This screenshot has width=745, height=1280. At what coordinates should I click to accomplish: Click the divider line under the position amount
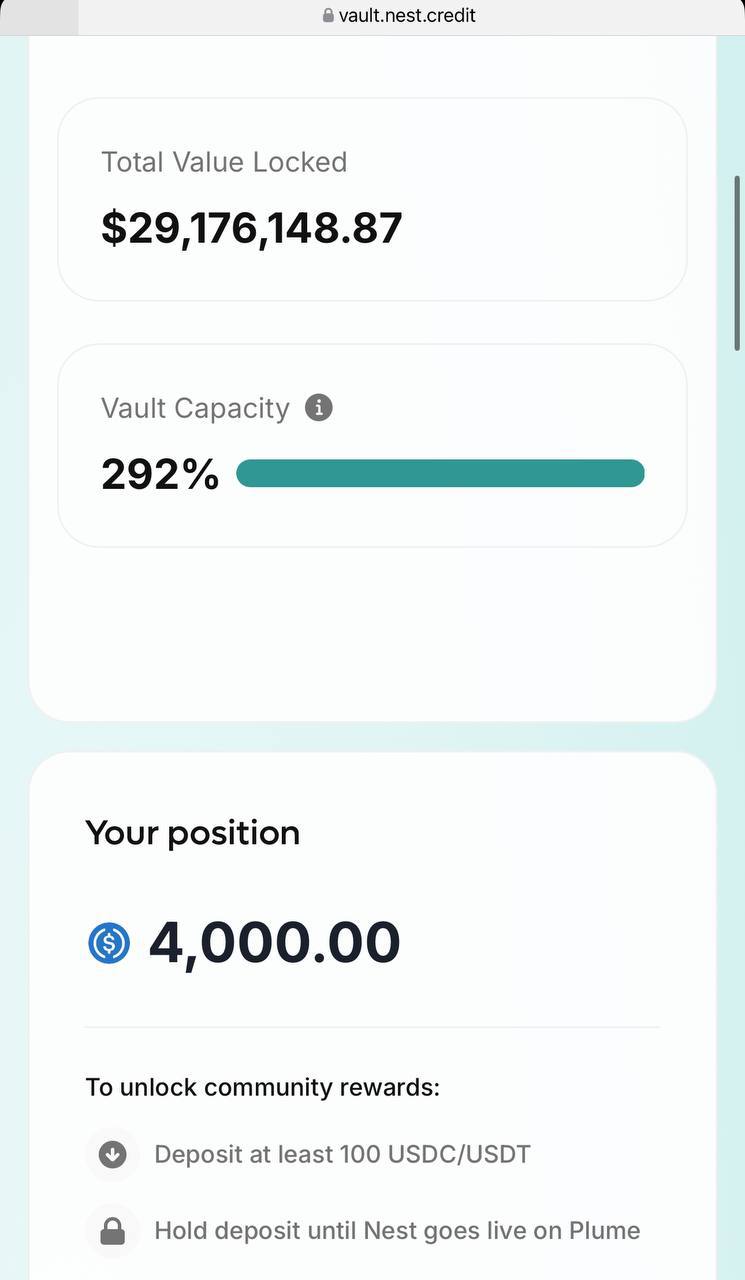pos(372,1027)
